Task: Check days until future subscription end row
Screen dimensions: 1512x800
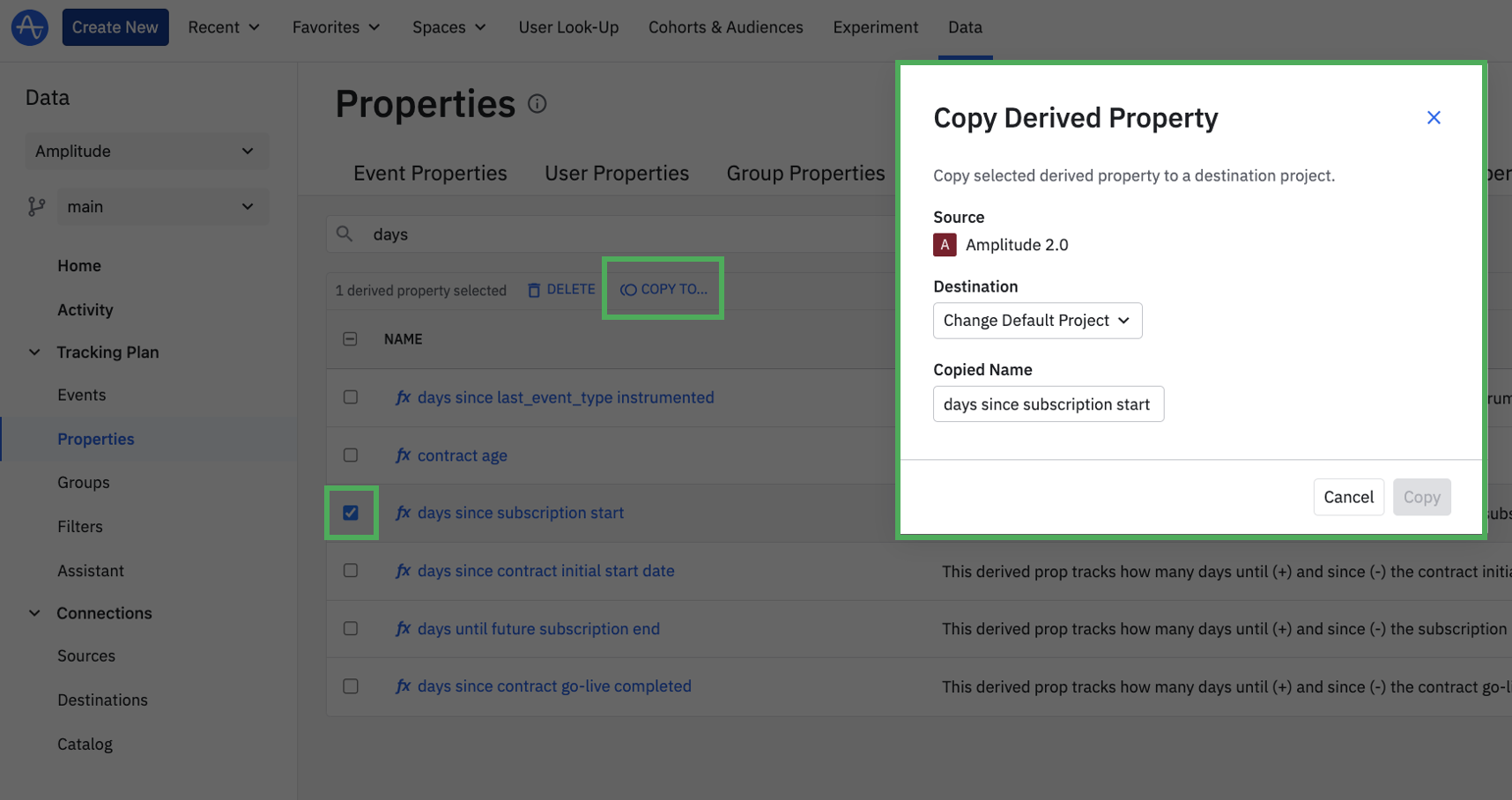Action: pyautogui.click(x=351, y=629)
